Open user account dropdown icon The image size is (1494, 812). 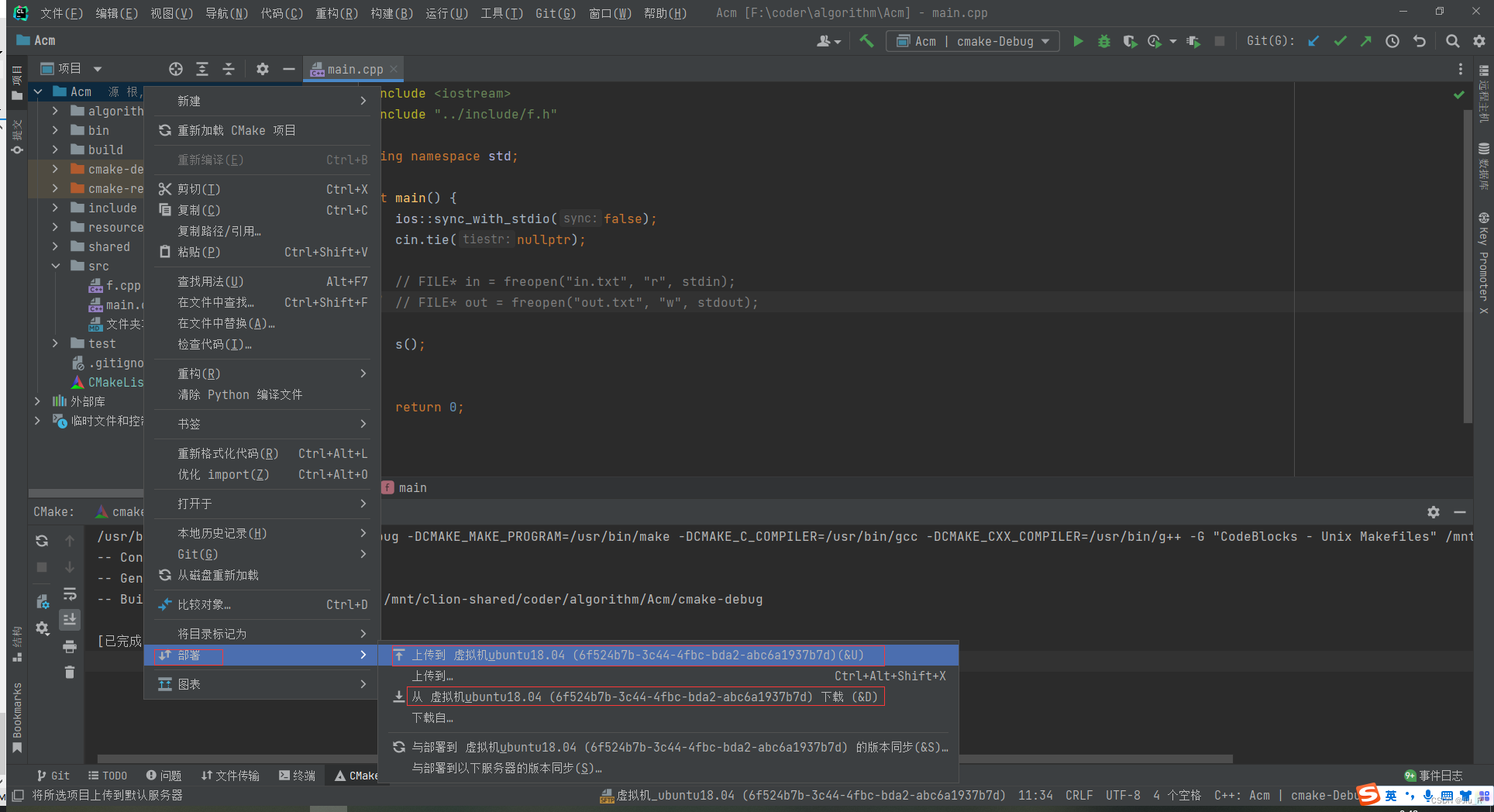[x=828, y=41]
